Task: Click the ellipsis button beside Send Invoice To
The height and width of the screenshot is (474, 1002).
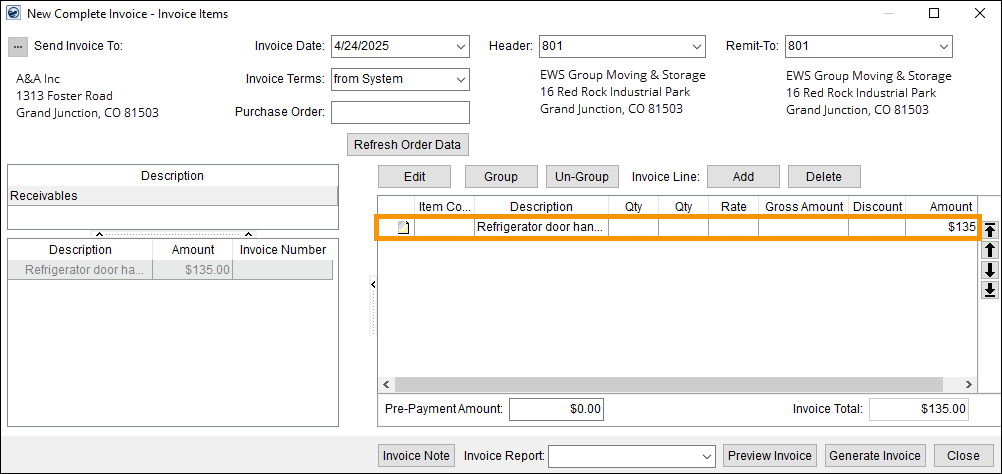Action: tap(18, 46)
